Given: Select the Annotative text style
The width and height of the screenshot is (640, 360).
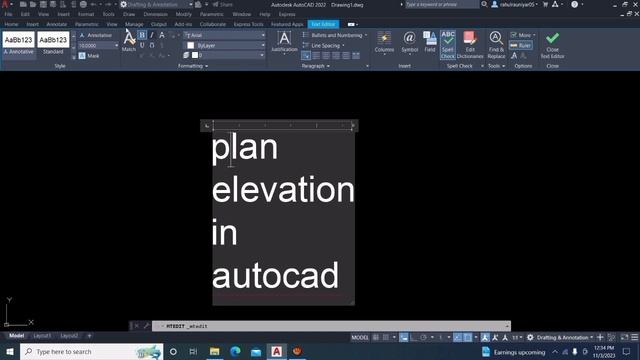Looking at the screenshot, I should point(18,44).
